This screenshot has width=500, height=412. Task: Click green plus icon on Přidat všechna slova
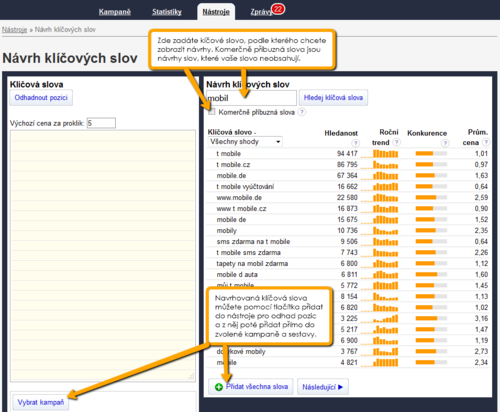pyautogui.click(x=219, y=387)
